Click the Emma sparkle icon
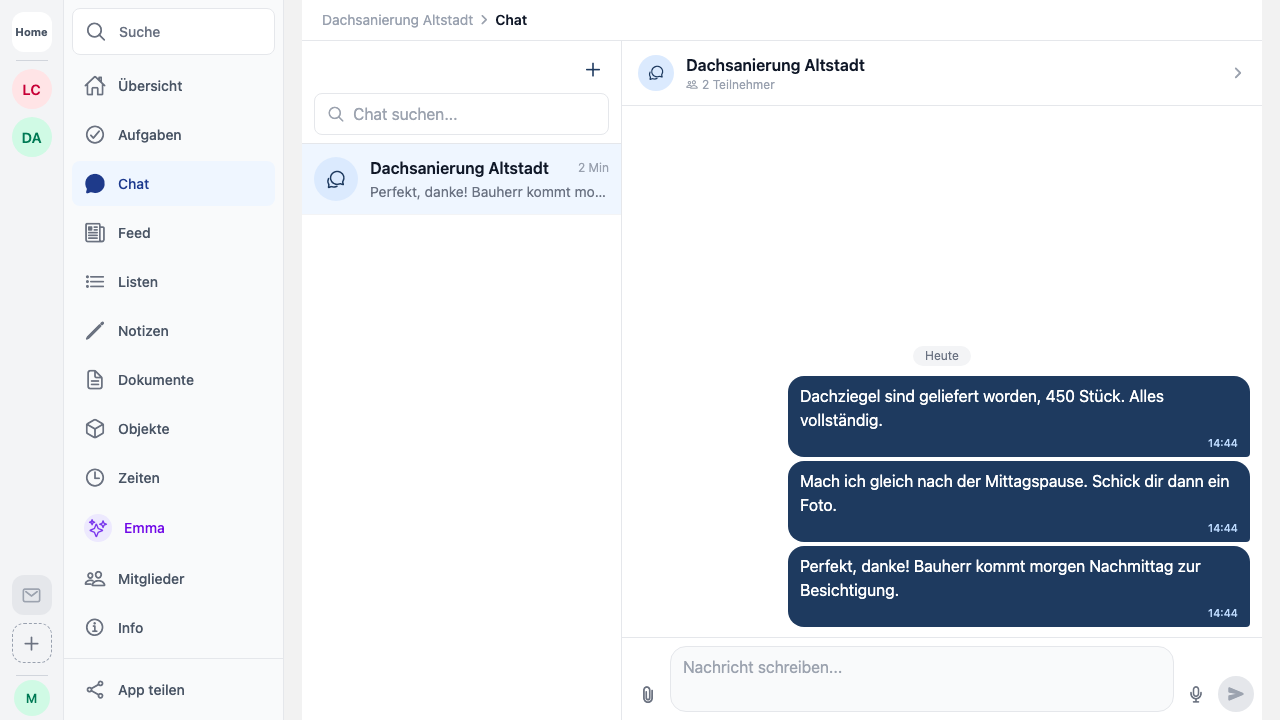The width and height of the screenshot is (1280, 720). [98, 528]
